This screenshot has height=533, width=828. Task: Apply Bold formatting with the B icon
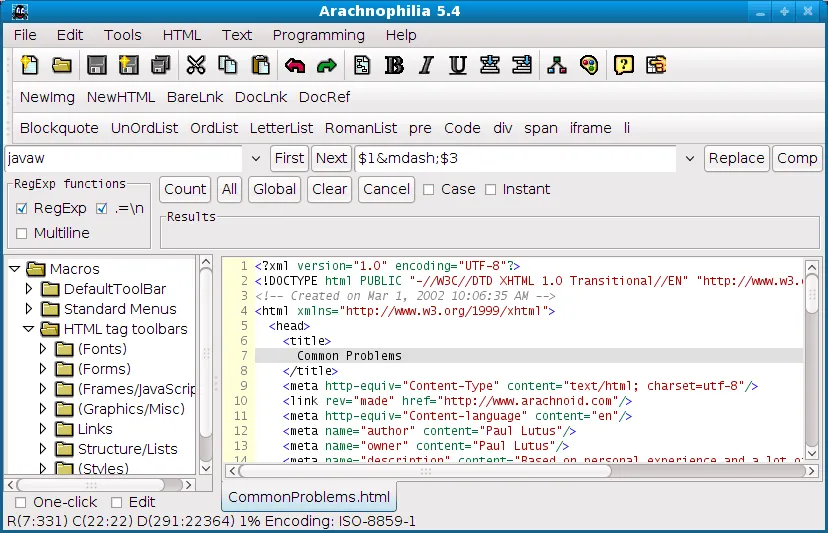tap(394, 66)
